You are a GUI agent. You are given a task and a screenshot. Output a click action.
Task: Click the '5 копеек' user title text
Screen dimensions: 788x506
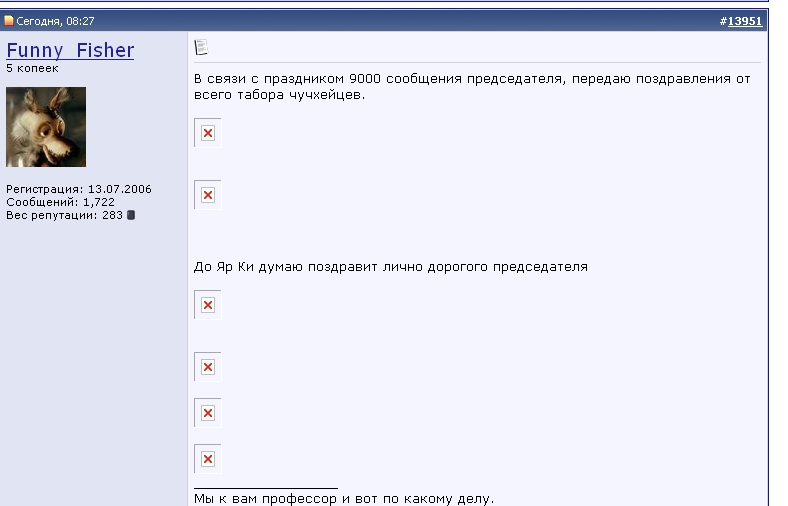32,69
